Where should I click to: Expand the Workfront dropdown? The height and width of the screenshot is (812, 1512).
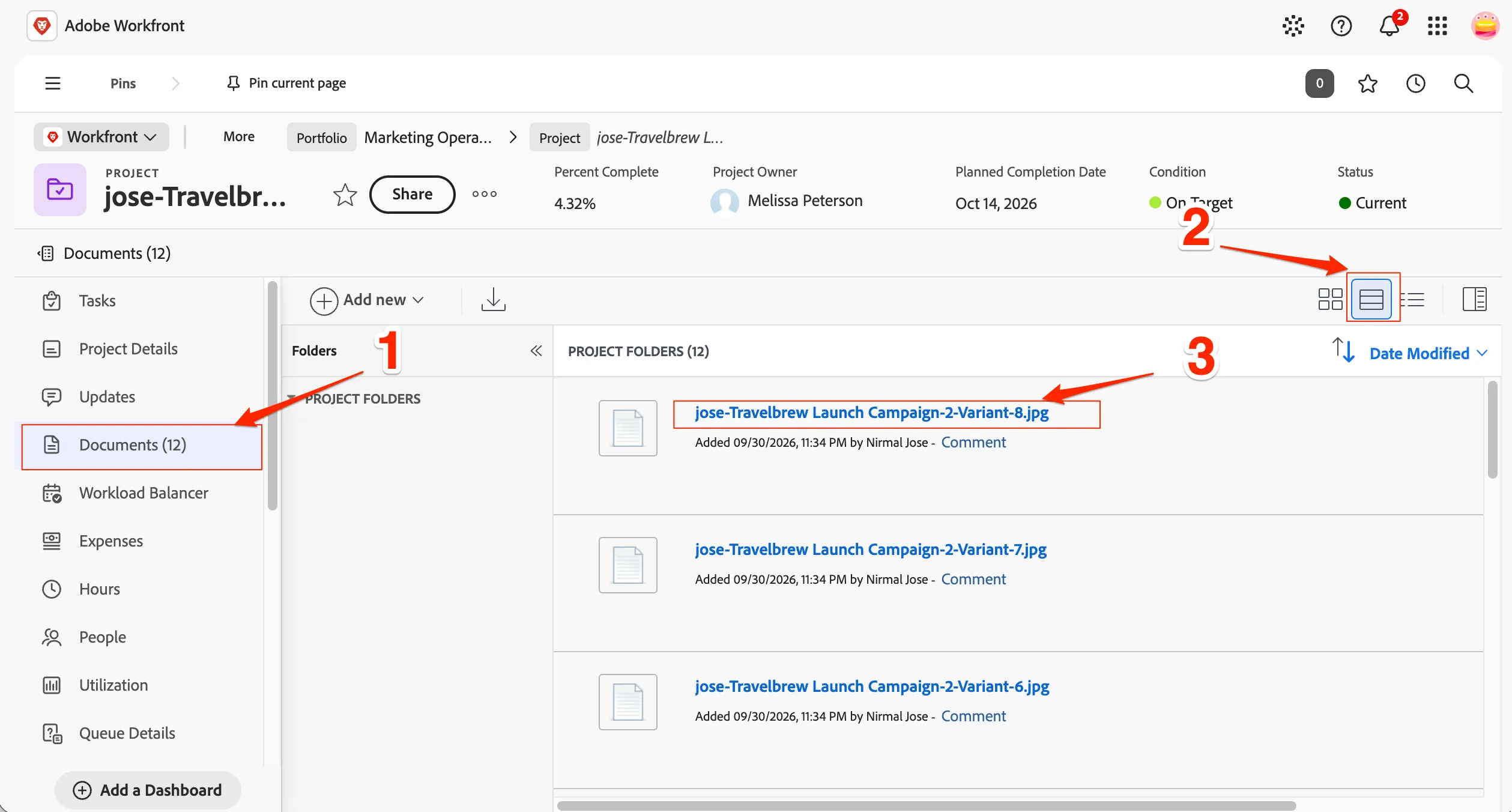101,137
